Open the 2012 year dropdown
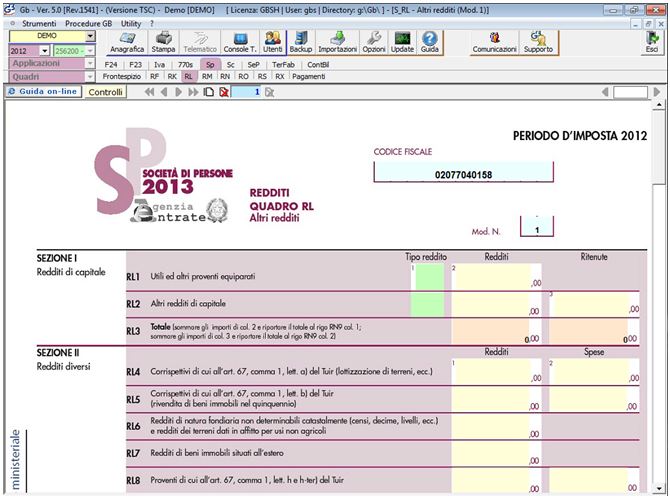 (x=44, y=51)
